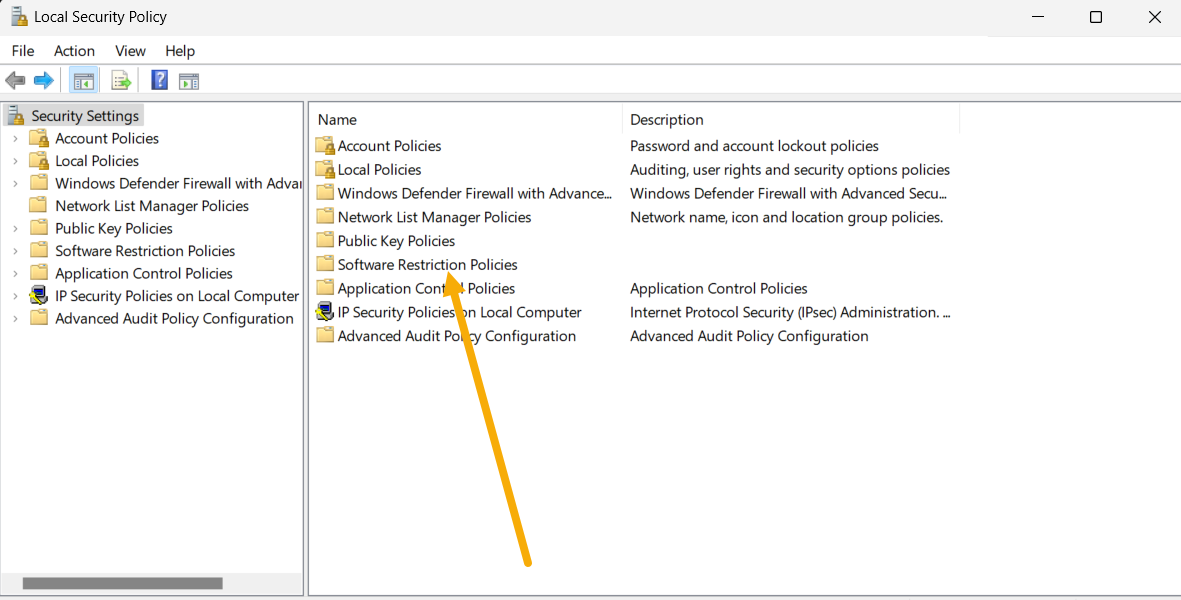Select Security Settings root node
This screenshot has height=600, width=1181.
click(x=84, y=115)
